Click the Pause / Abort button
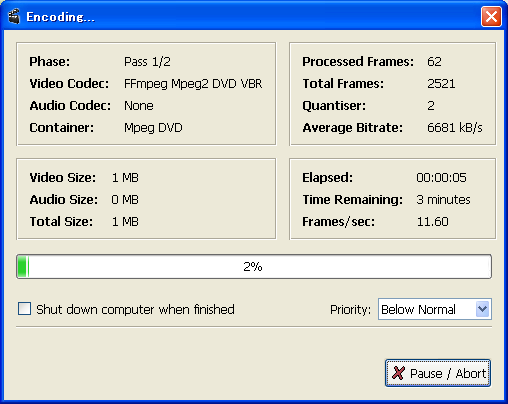508x404 pixels. coord(438,373)
